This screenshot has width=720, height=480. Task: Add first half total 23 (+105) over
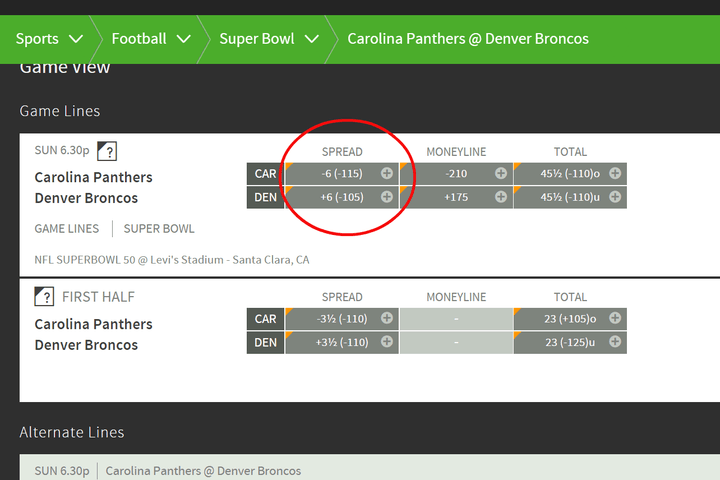(570, 319)
